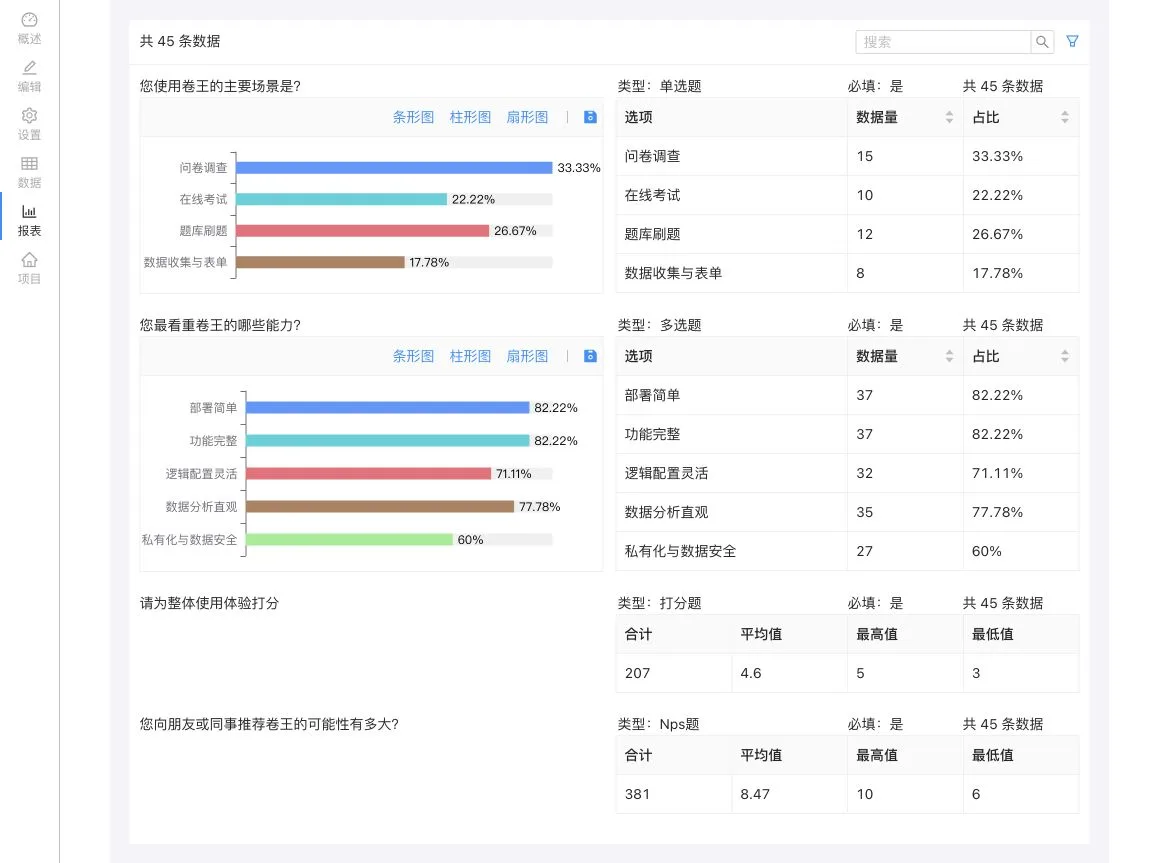Click the 4.6 average value cell
The height and width of the screenshot is (863, 1159).
coord(789,673)
